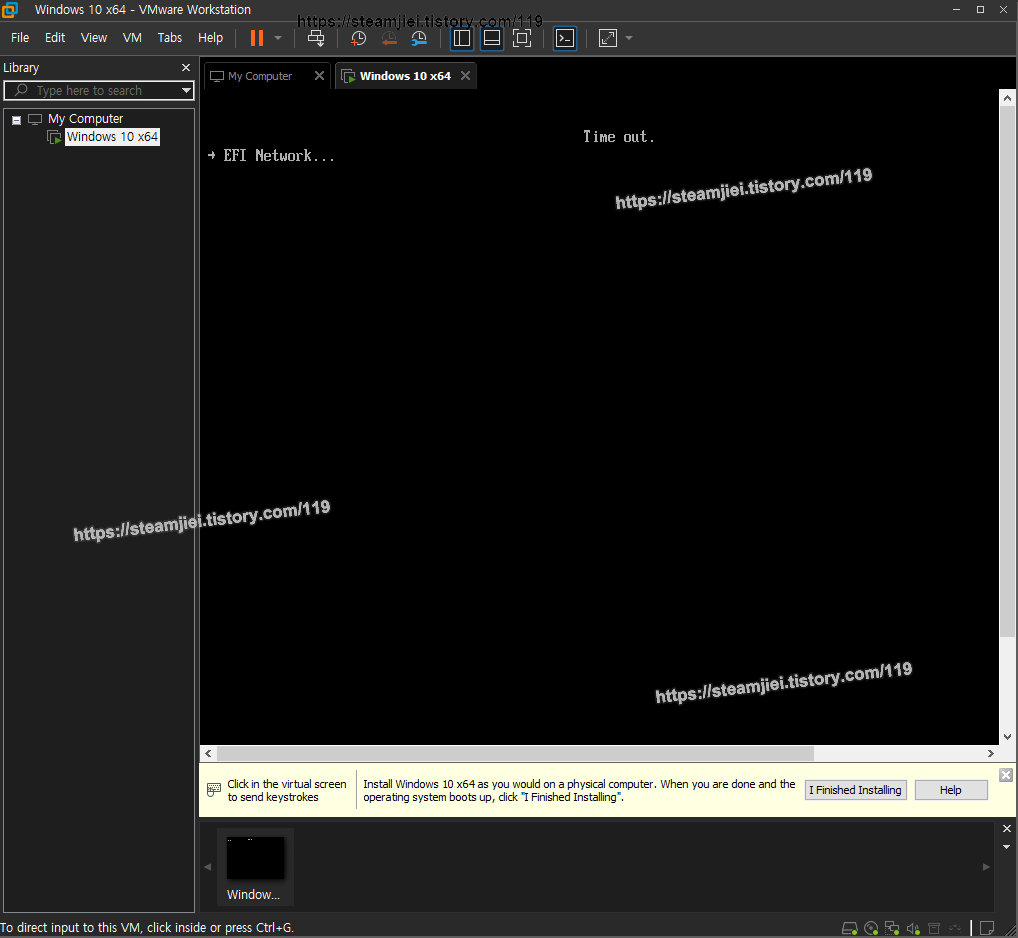Open the power options dropdown arrow

click(279, 38)
